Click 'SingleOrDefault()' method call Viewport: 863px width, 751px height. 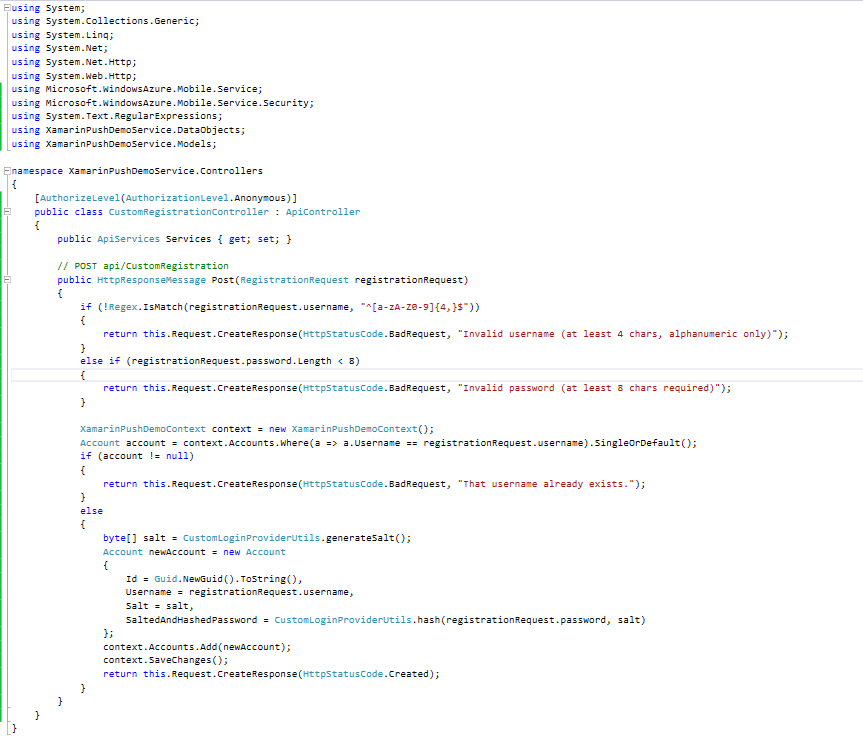click(x=642, y=443)
